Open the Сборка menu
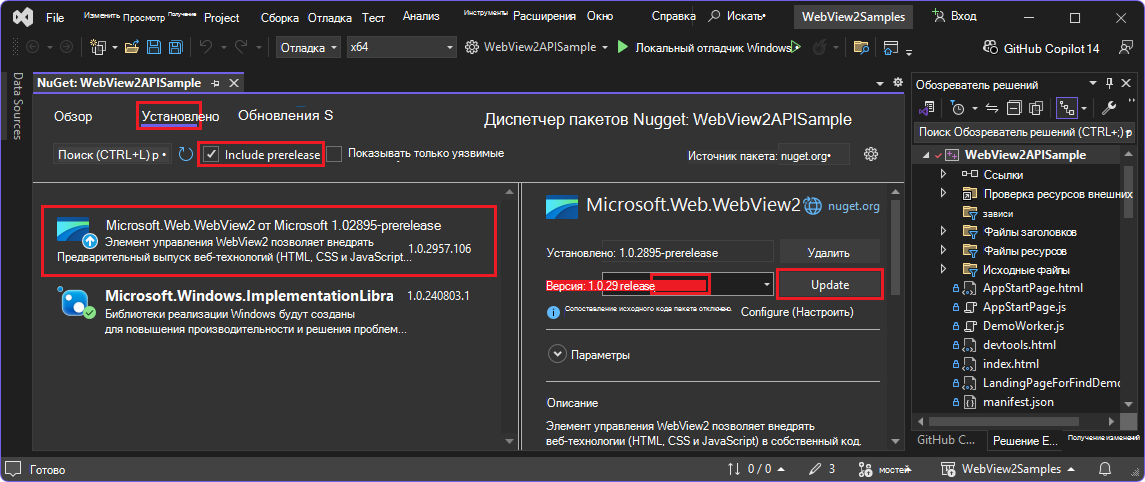The height and width of the screenshot is (482, 1145). click(x=279, y=17)
